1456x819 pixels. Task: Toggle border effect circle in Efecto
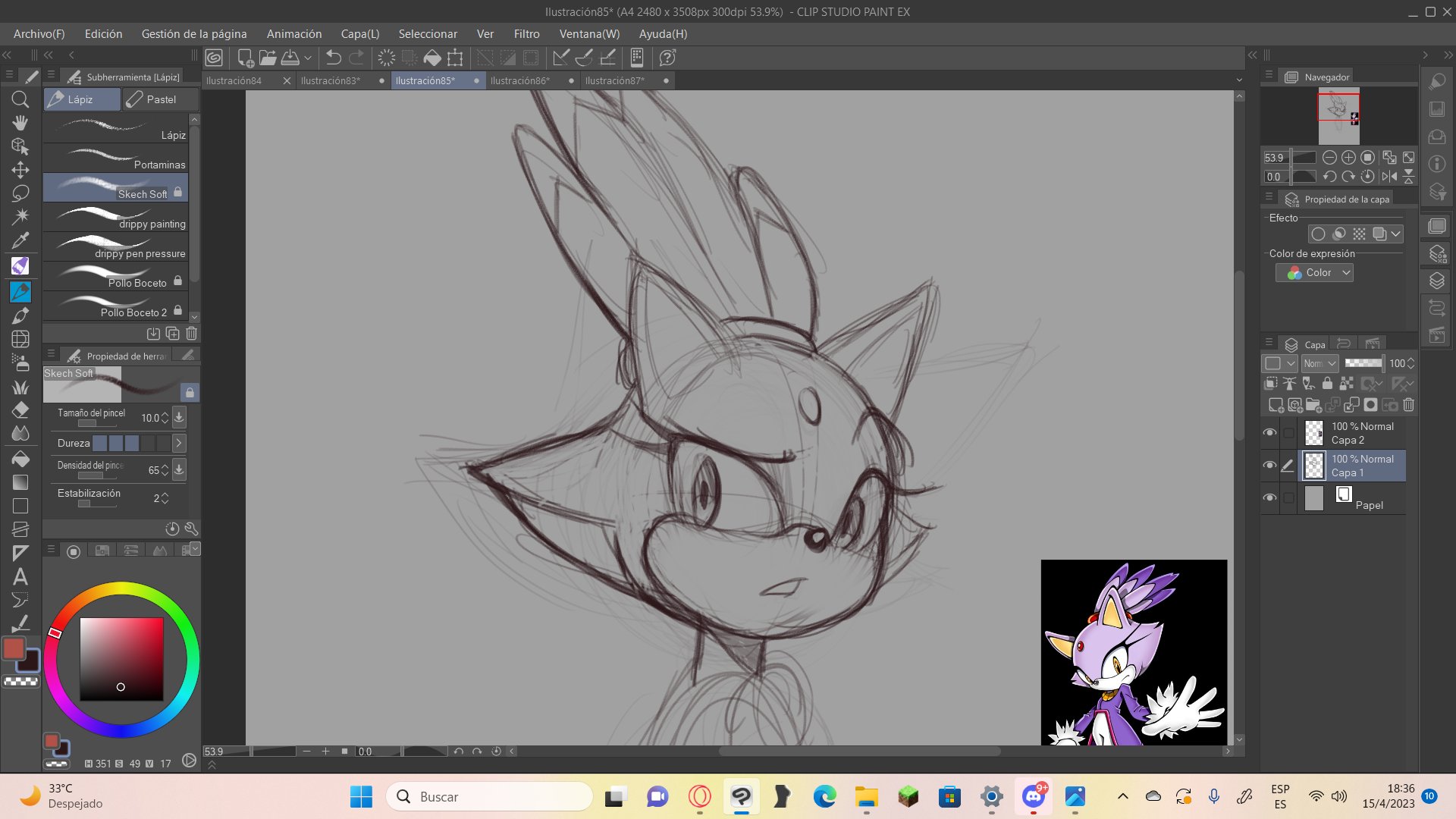1318,234
